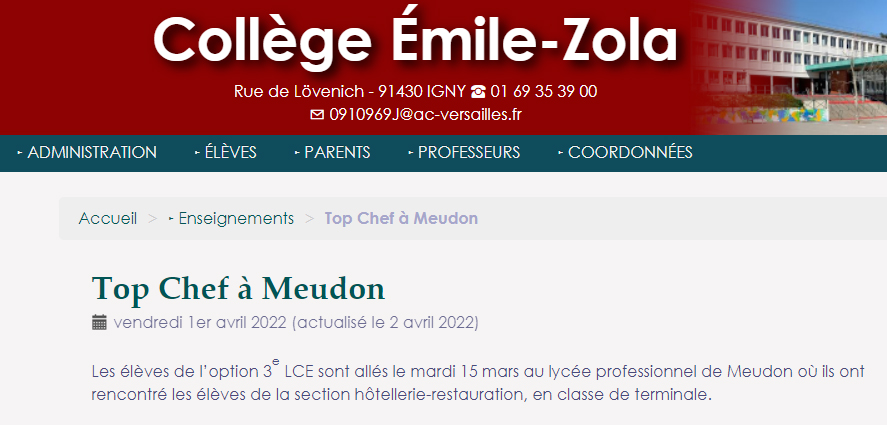The width and height of the screenshot is (887, 425).
Task: Expand the arrow next to ADMINISTRATION
Action: point(20,153)
